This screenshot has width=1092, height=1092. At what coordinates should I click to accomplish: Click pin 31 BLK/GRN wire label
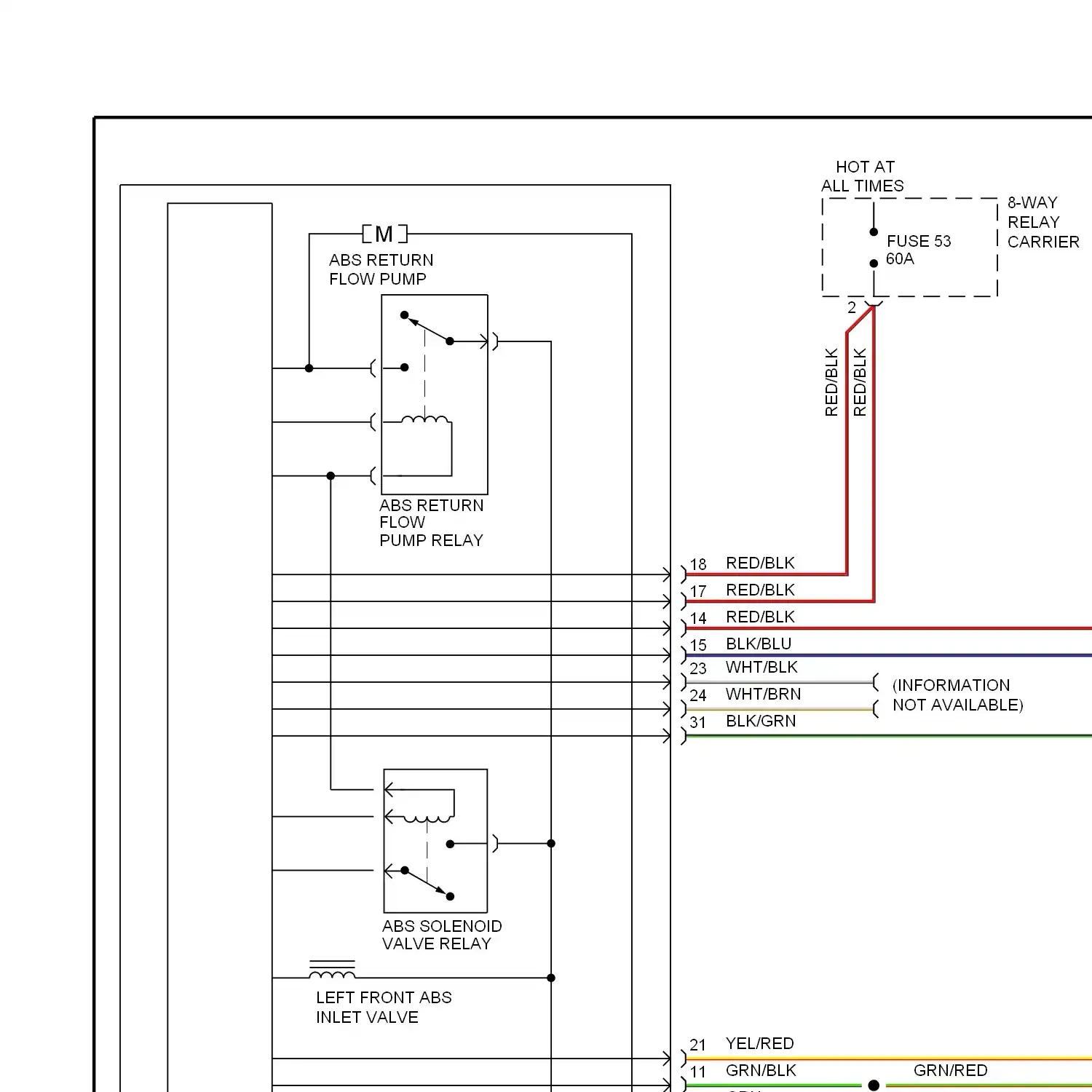pyautogui.click(x=761, y=721)
